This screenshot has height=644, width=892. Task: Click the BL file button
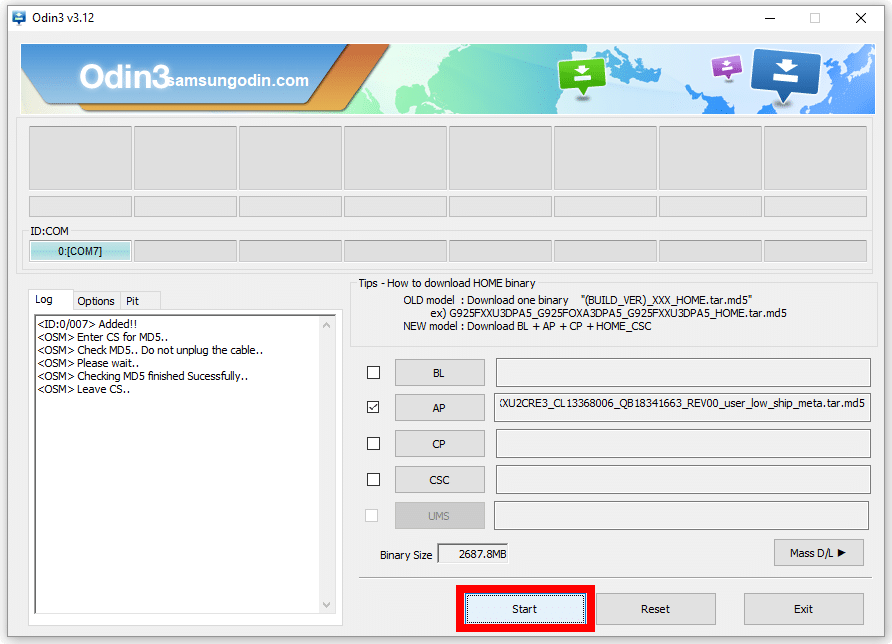click(440, 373)
